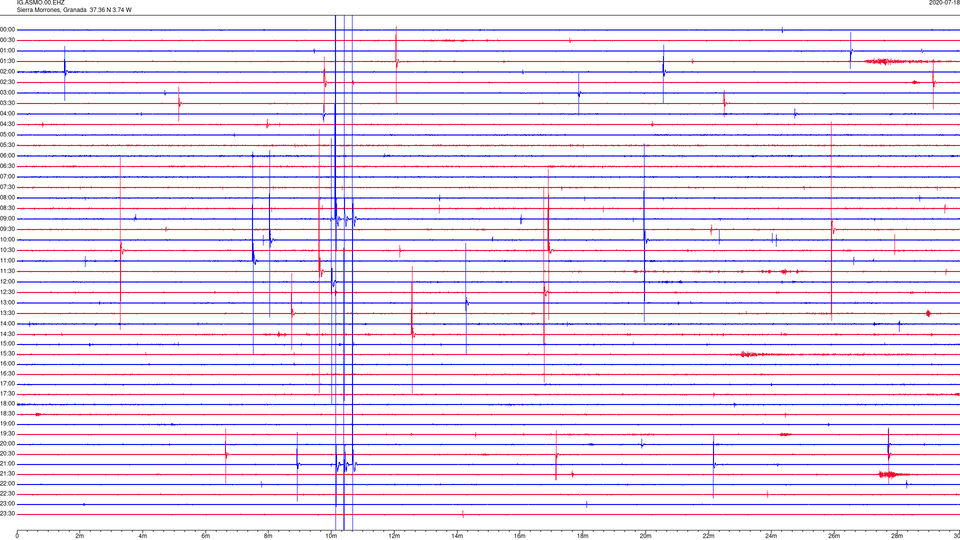The height and width of the screenshot is (540, 960).
Task: Click the '20:00' time label
Action: click(8, 444)
